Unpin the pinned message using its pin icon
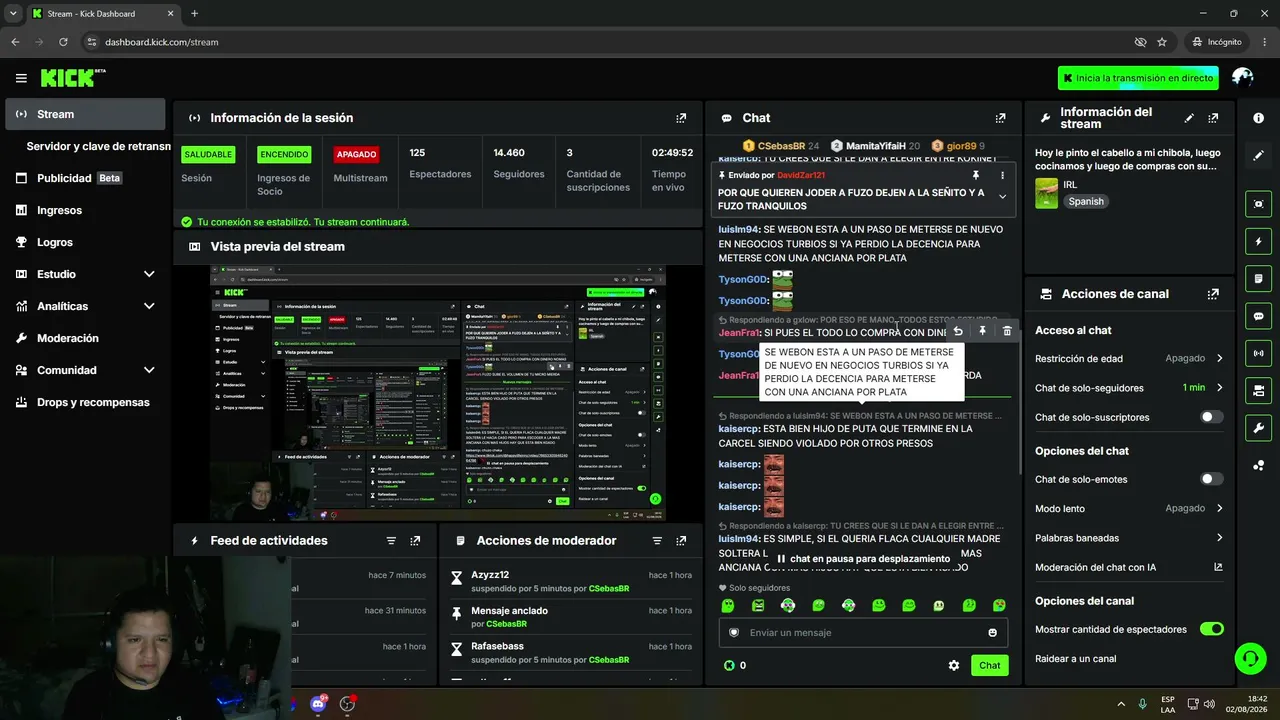The width and height of the screenshot is (1280, 720). (x=976, y=175)
